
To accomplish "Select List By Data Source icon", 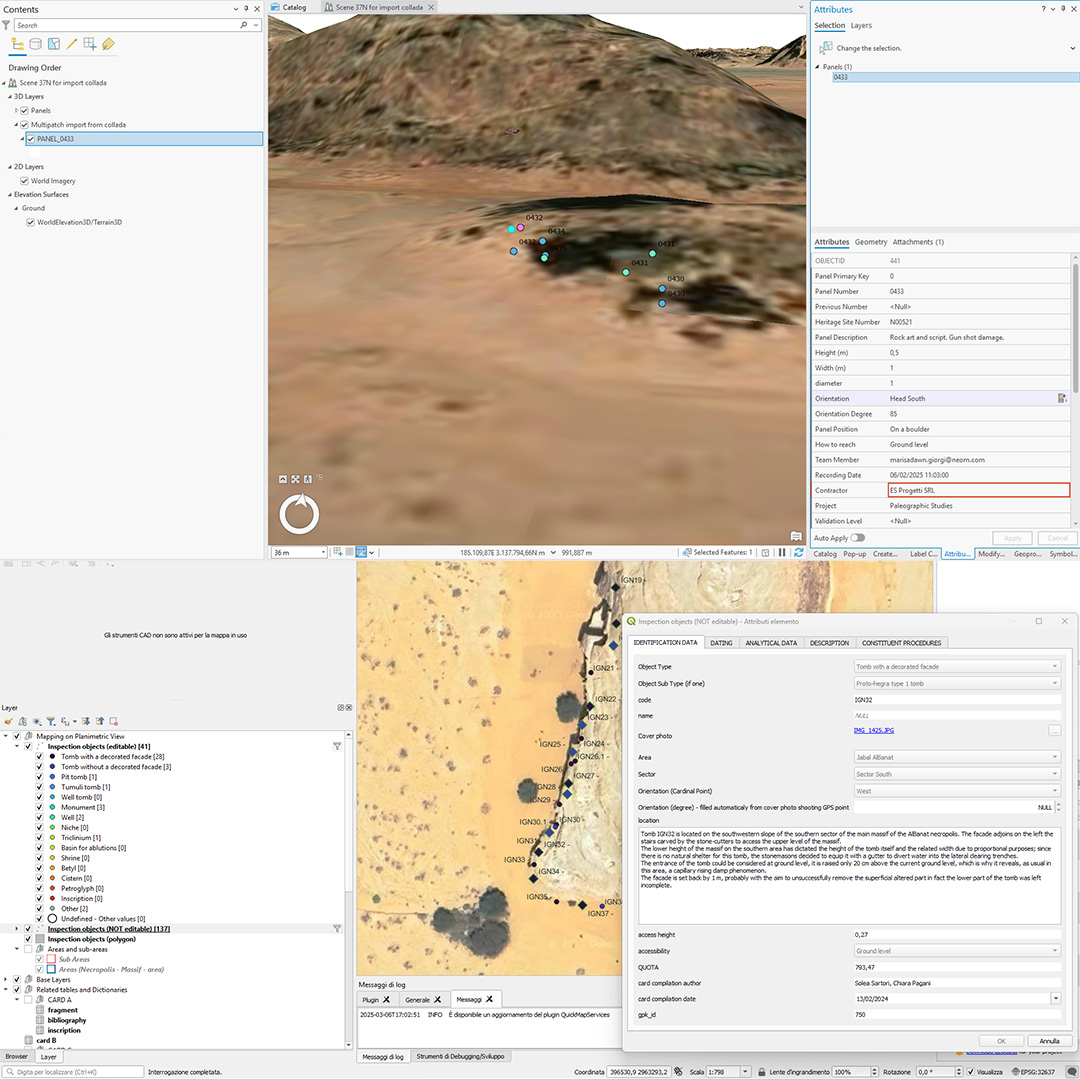I will 36,44.
